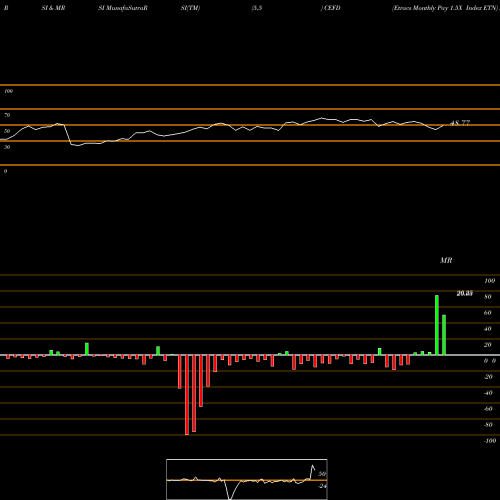Click the 30 label on the RSI axis
Image resolution: width=500 pixels, height=500 pixels.
(7, 147)
